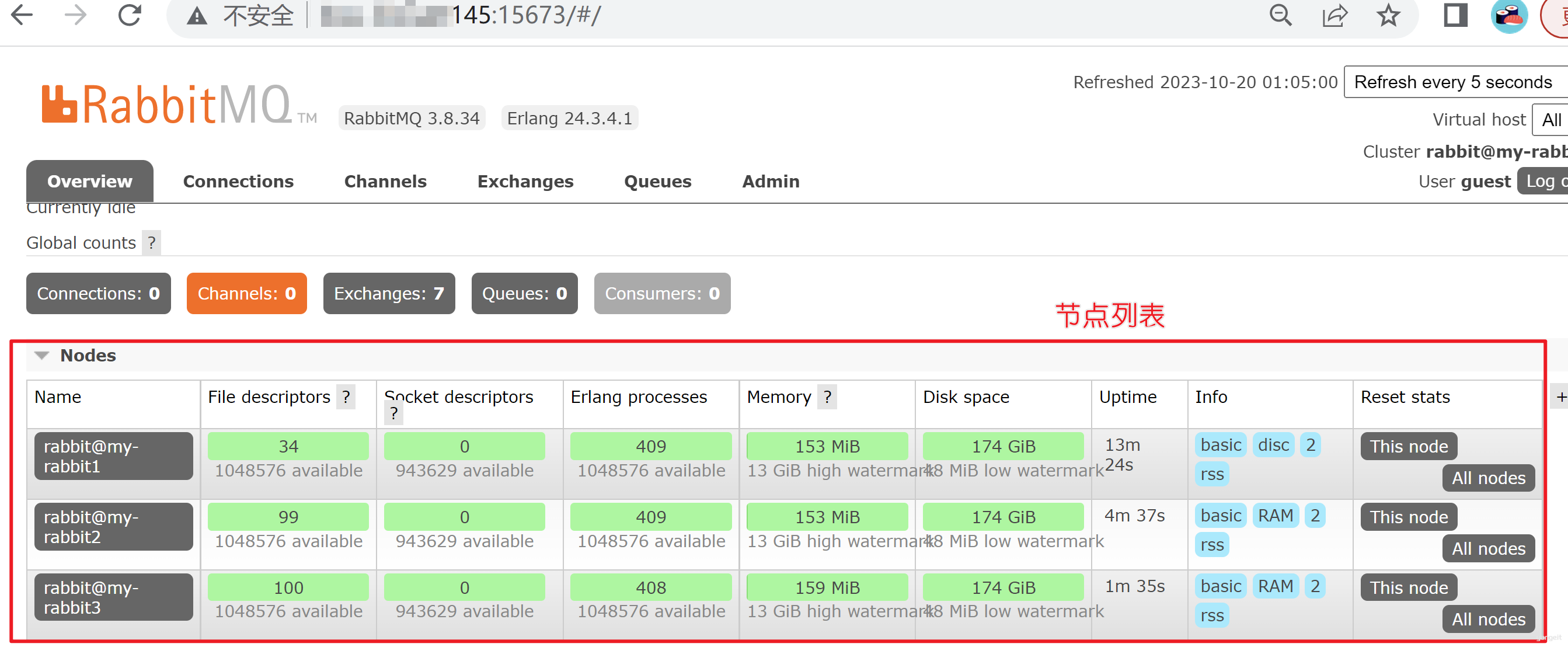
Task: Click the basic tag on rabbit1 row
Action: (x=1221, y=445)
